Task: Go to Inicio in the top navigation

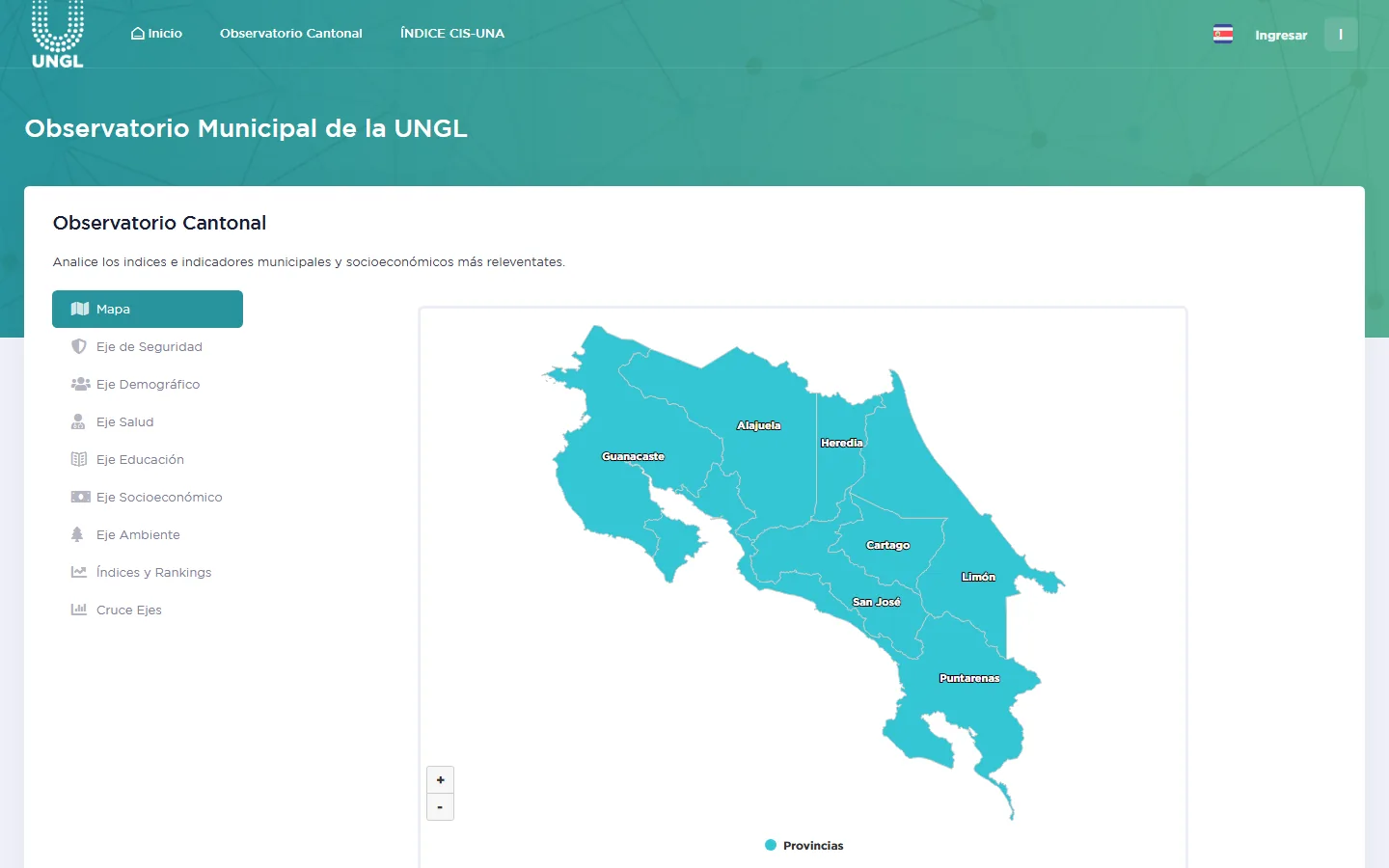Action: coord(156,34)
